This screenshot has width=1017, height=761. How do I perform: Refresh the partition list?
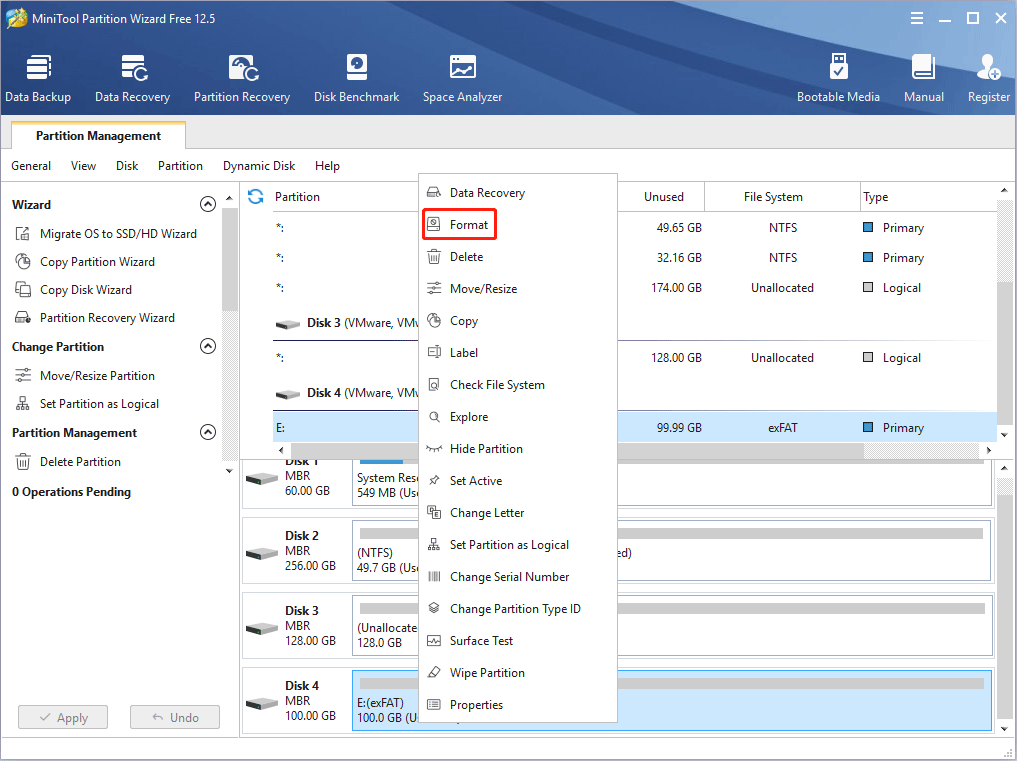[256, 197]
